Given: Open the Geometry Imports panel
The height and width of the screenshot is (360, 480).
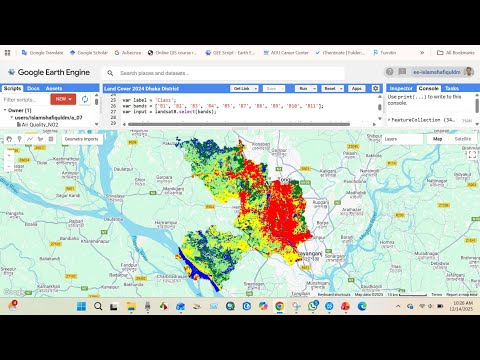Looking at the screenshot, I should click(x=81, y=139).
